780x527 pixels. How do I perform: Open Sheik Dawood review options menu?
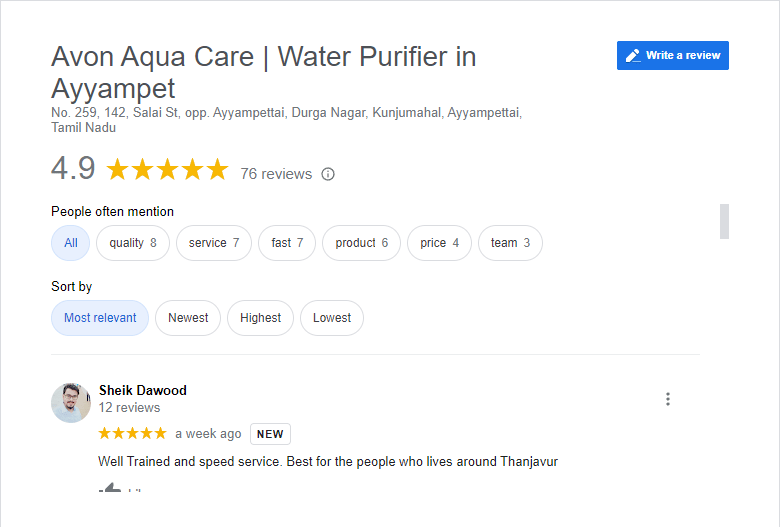(x=668, y=399)
